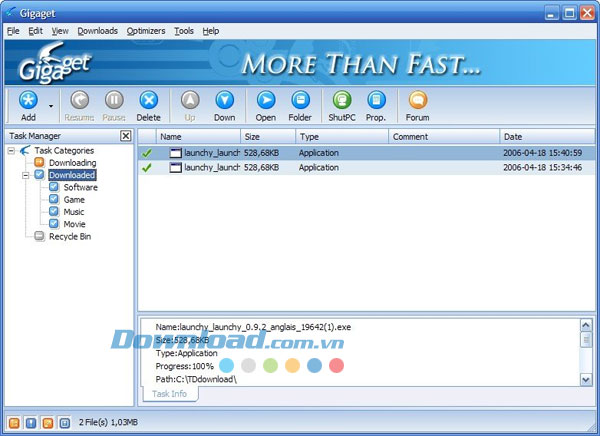Switch to the Task Info tab
The image size is (600, 436).
coord(168,393)
